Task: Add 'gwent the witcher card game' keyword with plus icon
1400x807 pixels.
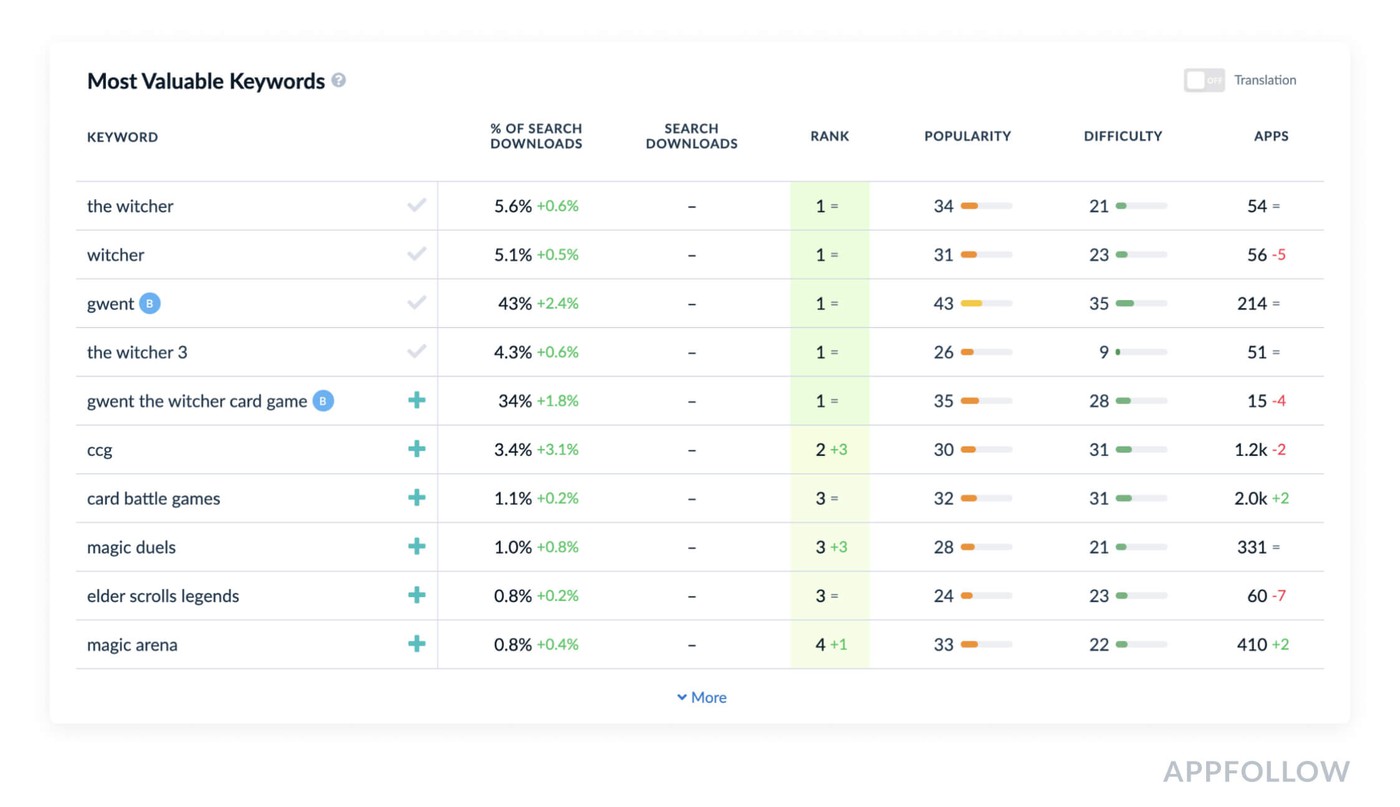Action: coord(417,400)
